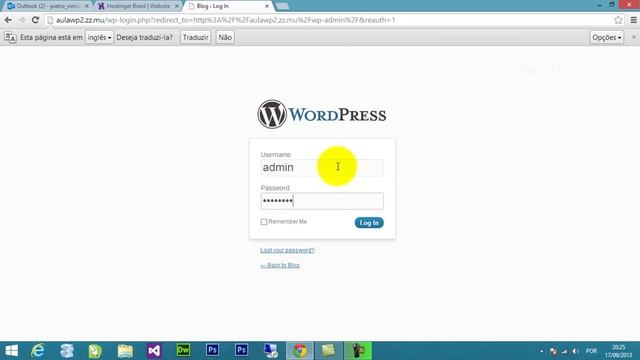Open a new browser tab

point(282,6)
